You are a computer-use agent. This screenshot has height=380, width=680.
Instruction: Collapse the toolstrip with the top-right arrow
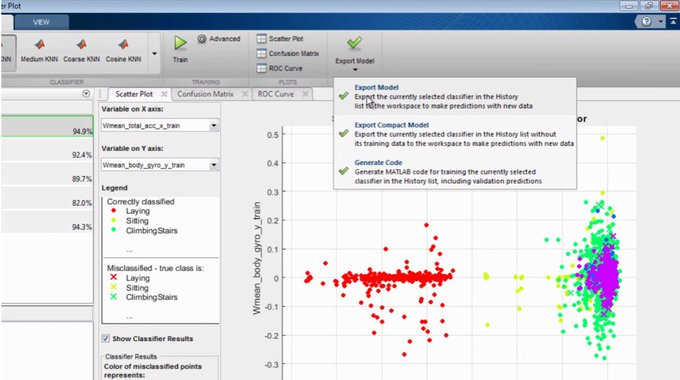pos(673,21)
